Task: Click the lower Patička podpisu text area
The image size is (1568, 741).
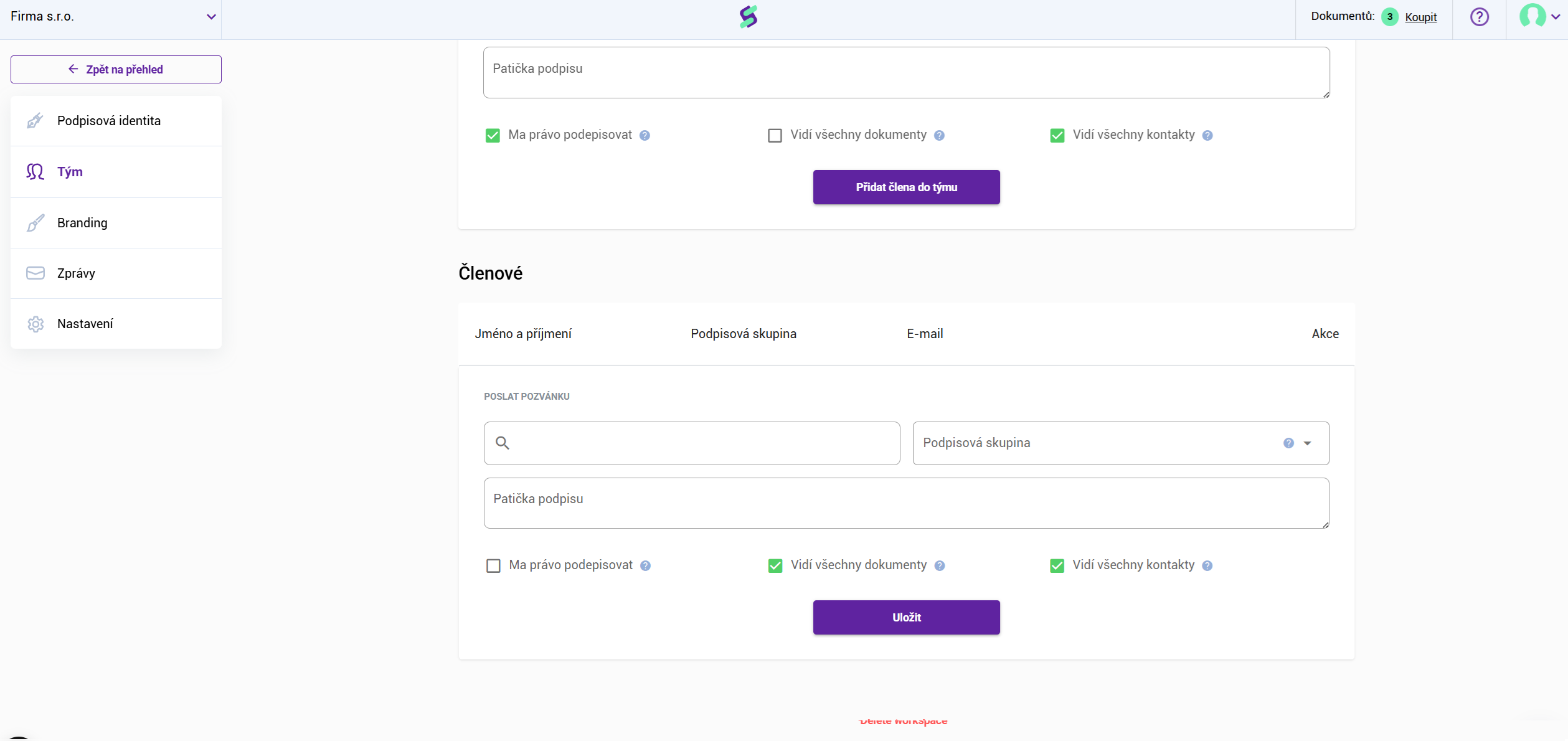Action: tap(906, 503)
